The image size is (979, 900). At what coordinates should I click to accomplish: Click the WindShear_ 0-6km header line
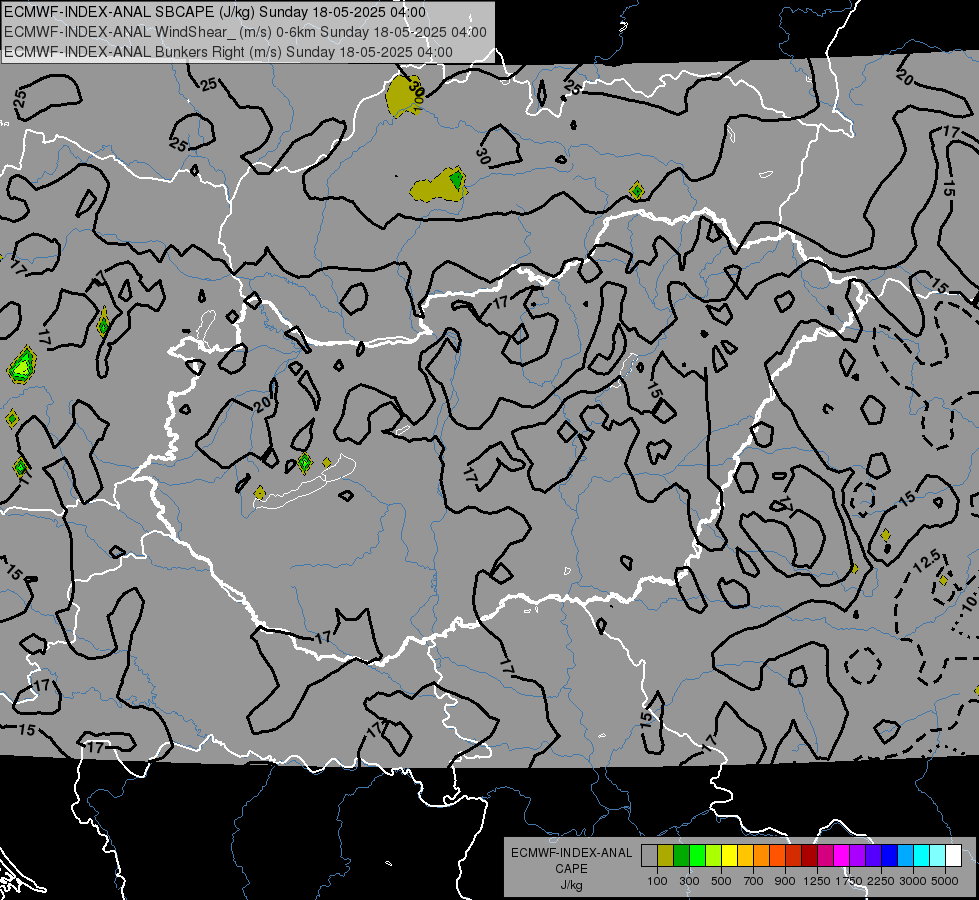pos(245,32)
